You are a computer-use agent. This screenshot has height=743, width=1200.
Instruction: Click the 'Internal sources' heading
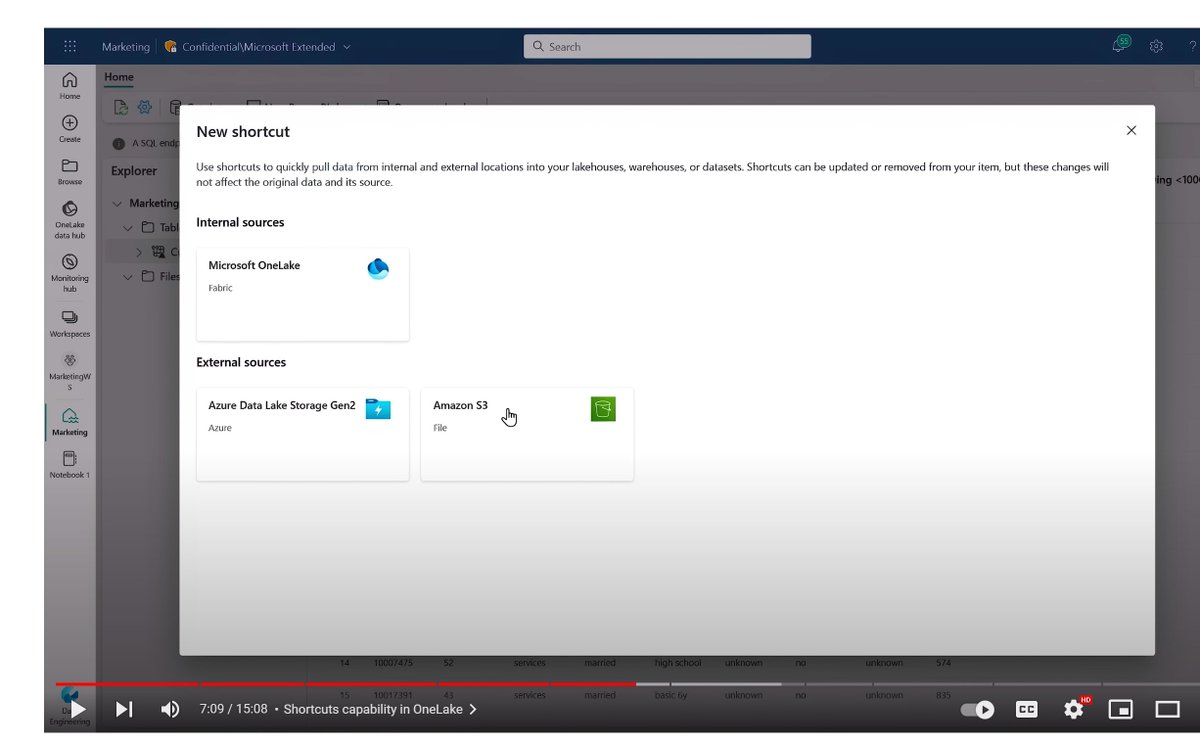click(240, 222)
